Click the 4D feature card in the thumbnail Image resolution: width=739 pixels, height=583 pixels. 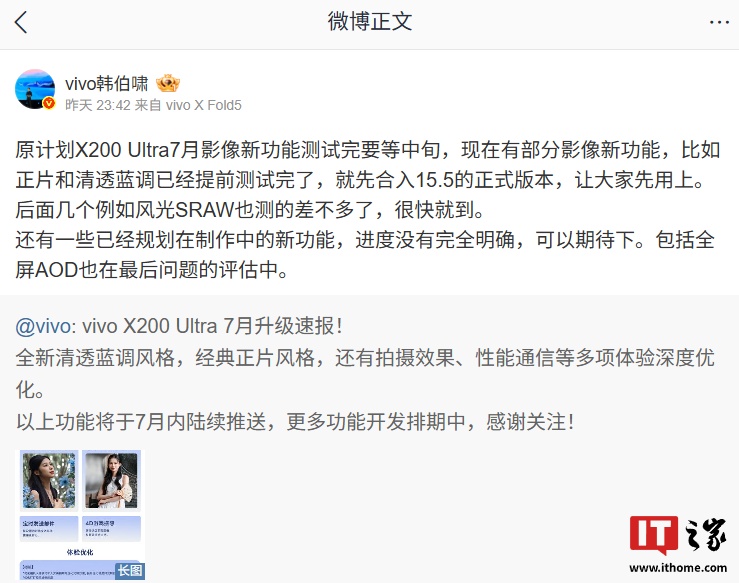tap(112, 528)
